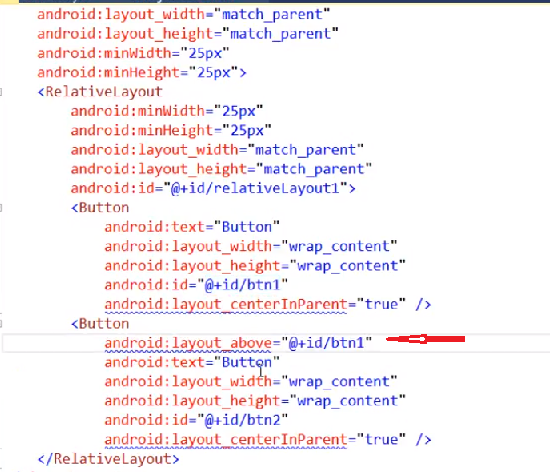Click RelativeLayout's android:layout_height="match_parent" indented line
550x472 pixels.
(221, 169)
